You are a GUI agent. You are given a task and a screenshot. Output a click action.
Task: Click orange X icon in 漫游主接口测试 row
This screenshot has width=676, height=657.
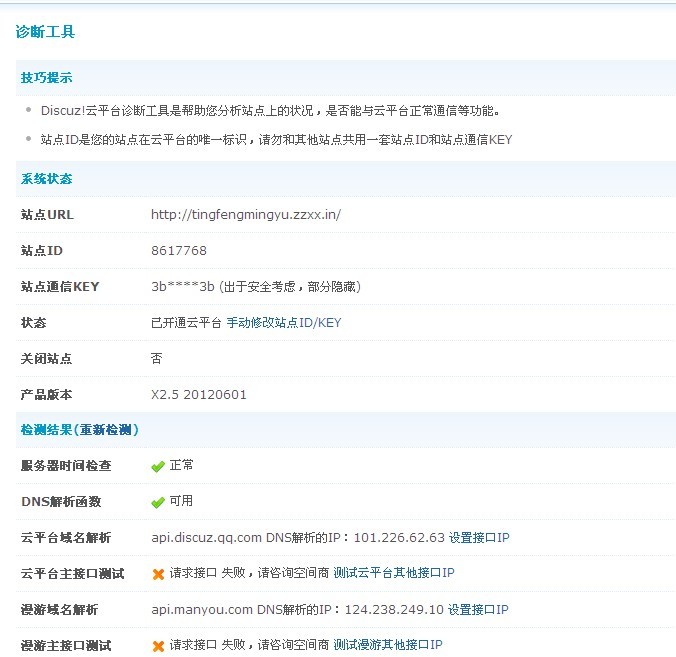coord(157,646)
